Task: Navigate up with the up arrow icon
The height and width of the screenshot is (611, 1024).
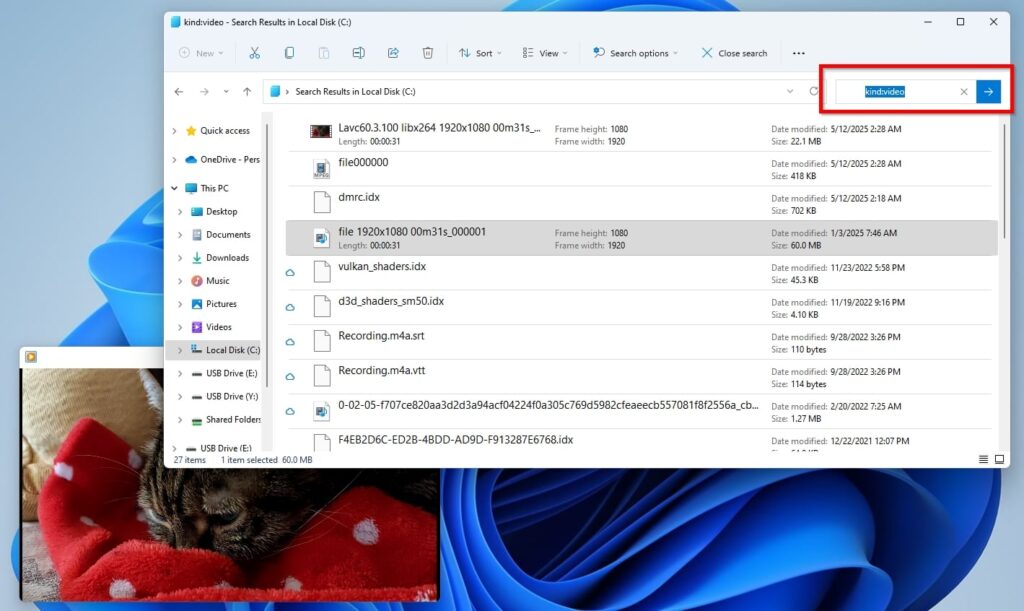Action: click(247, 92)
